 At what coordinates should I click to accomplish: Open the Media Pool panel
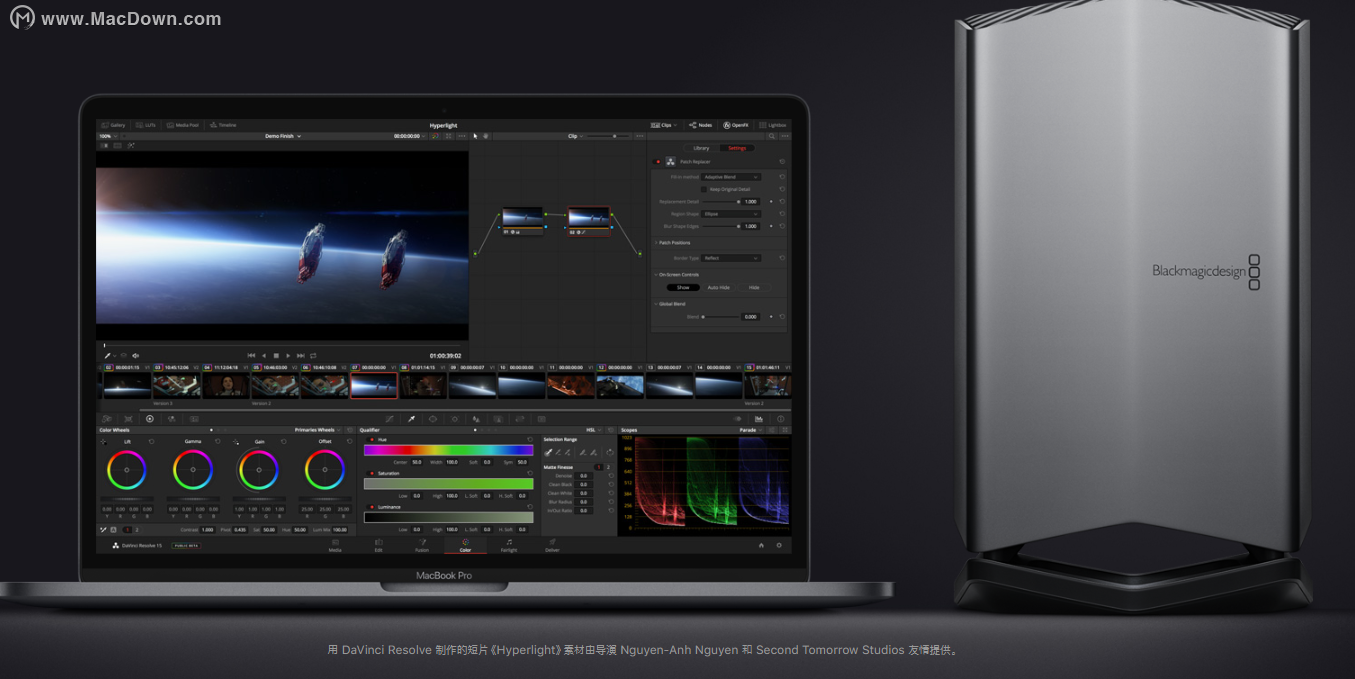[183, 125]
